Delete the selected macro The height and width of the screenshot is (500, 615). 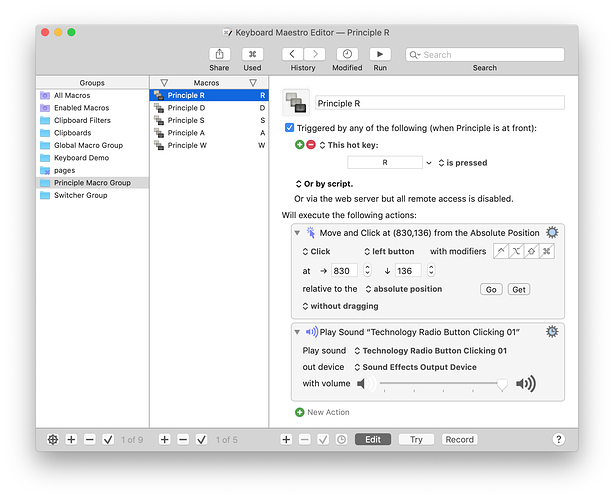click(183, 440)
